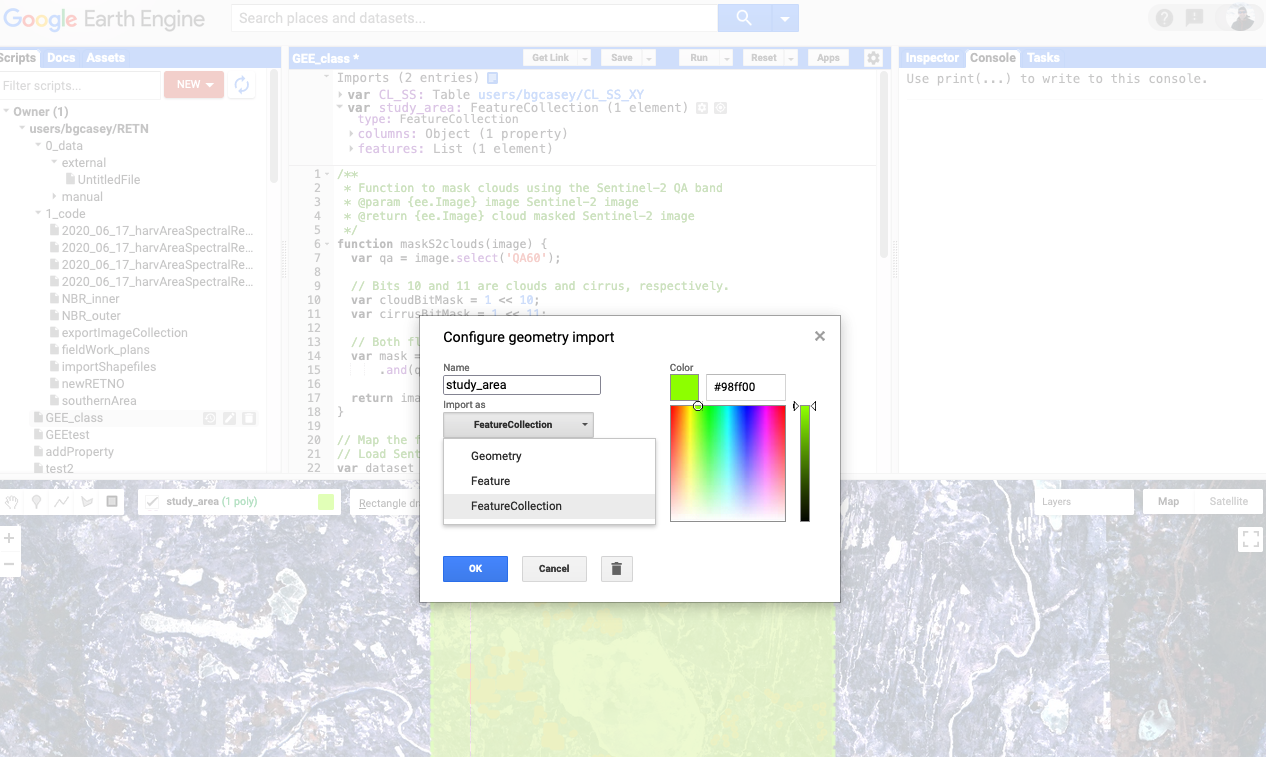
Task: Toggle study_area layer visibility checkbox
Action: click(153, 502)
